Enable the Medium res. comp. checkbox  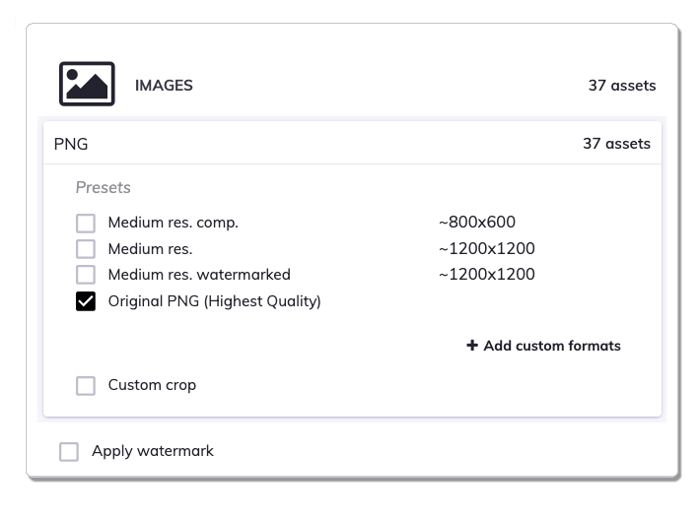[x=85, y=223]
